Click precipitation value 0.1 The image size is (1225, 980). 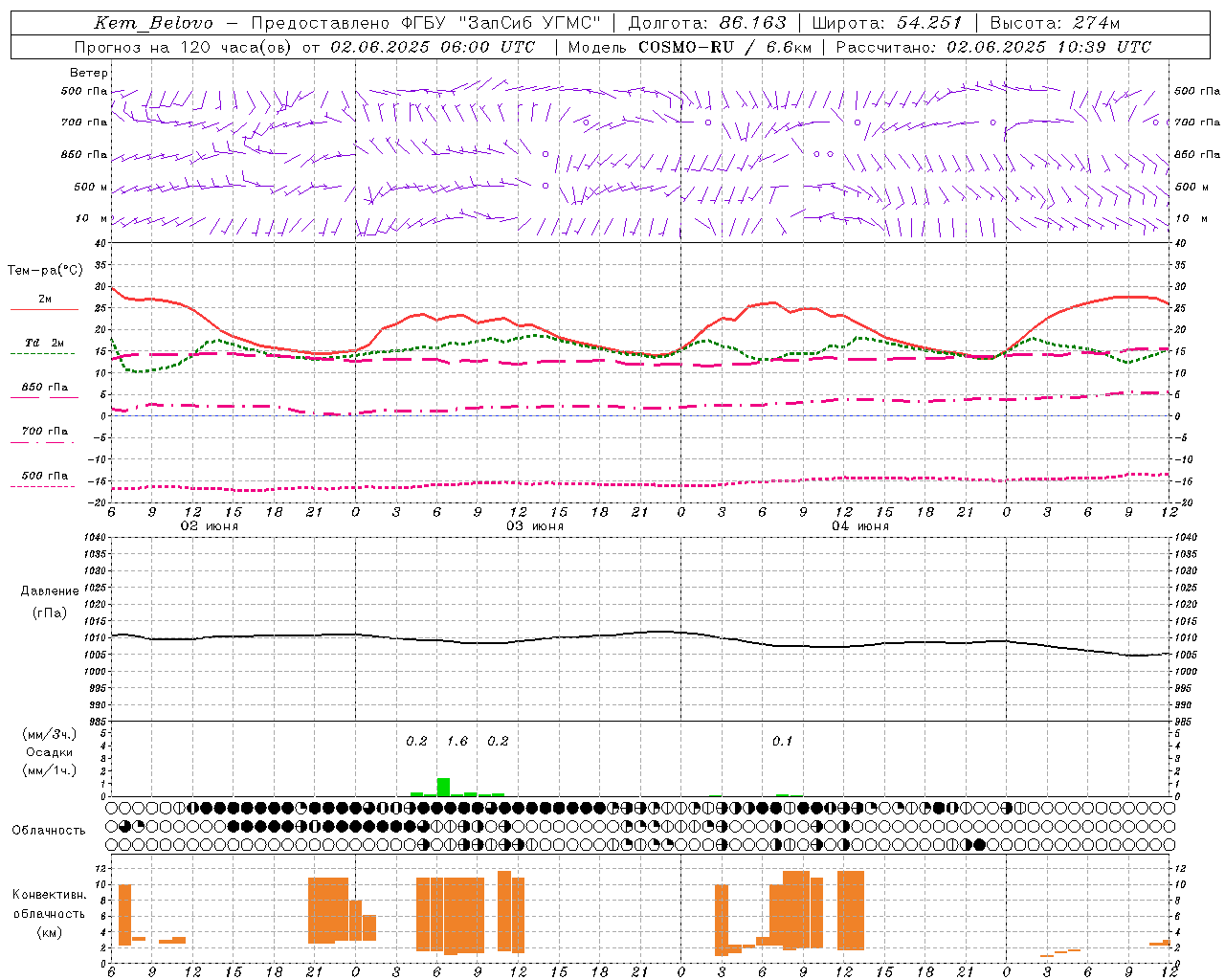click(x=783, y=741)
